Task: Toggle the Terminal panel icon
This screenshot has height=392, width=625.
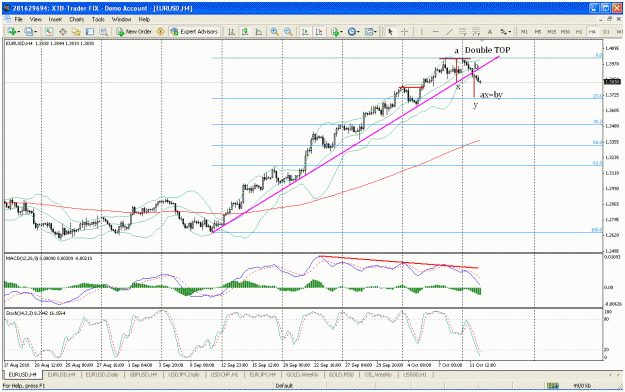Action: pos(90,32)
